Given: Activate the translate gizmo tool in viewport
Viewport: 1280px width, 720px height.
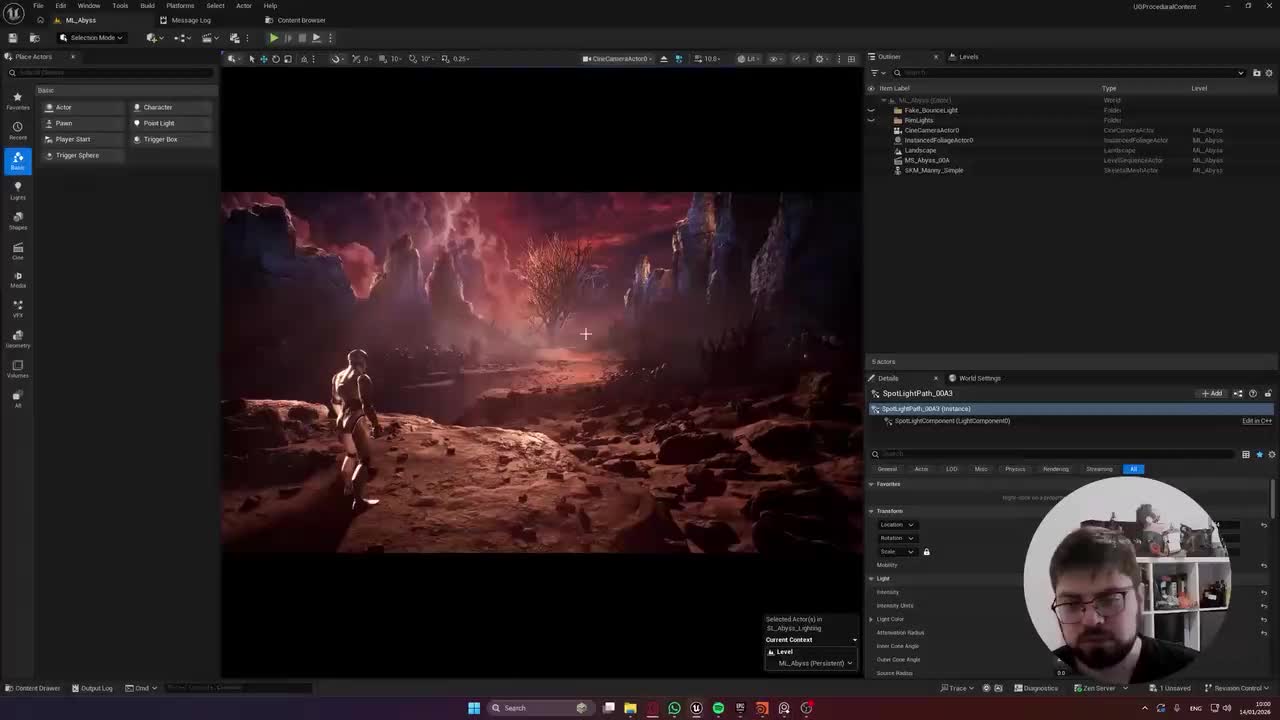Looking at the screenshot, I should tap(264, 58).
